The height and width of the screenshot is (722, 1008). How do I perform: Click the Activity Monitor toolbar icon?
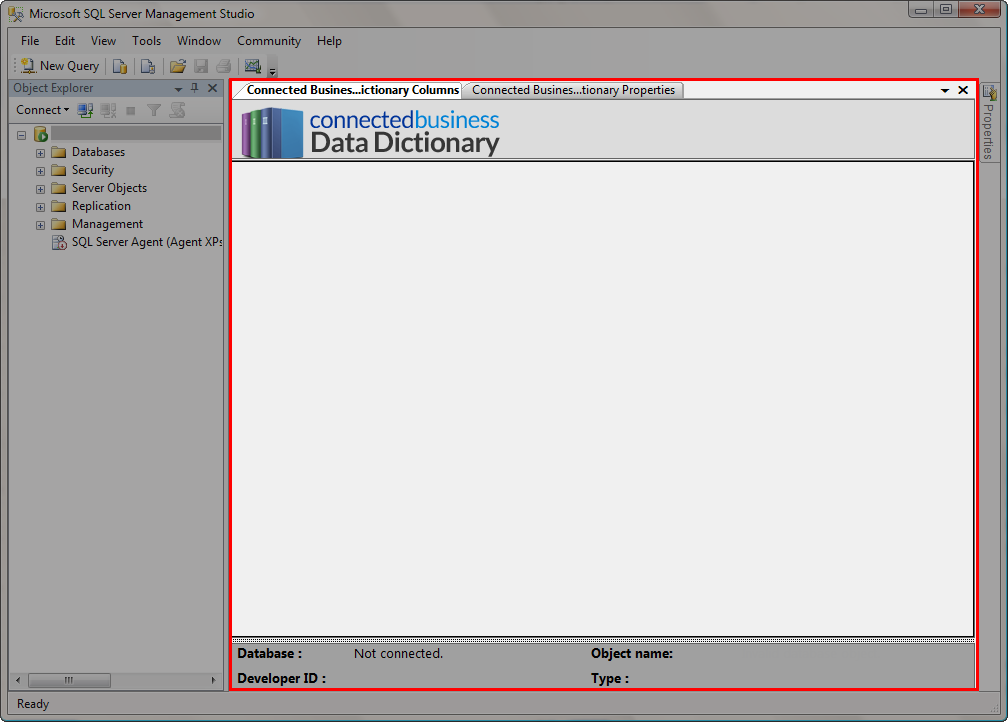[x=252, y=67]
